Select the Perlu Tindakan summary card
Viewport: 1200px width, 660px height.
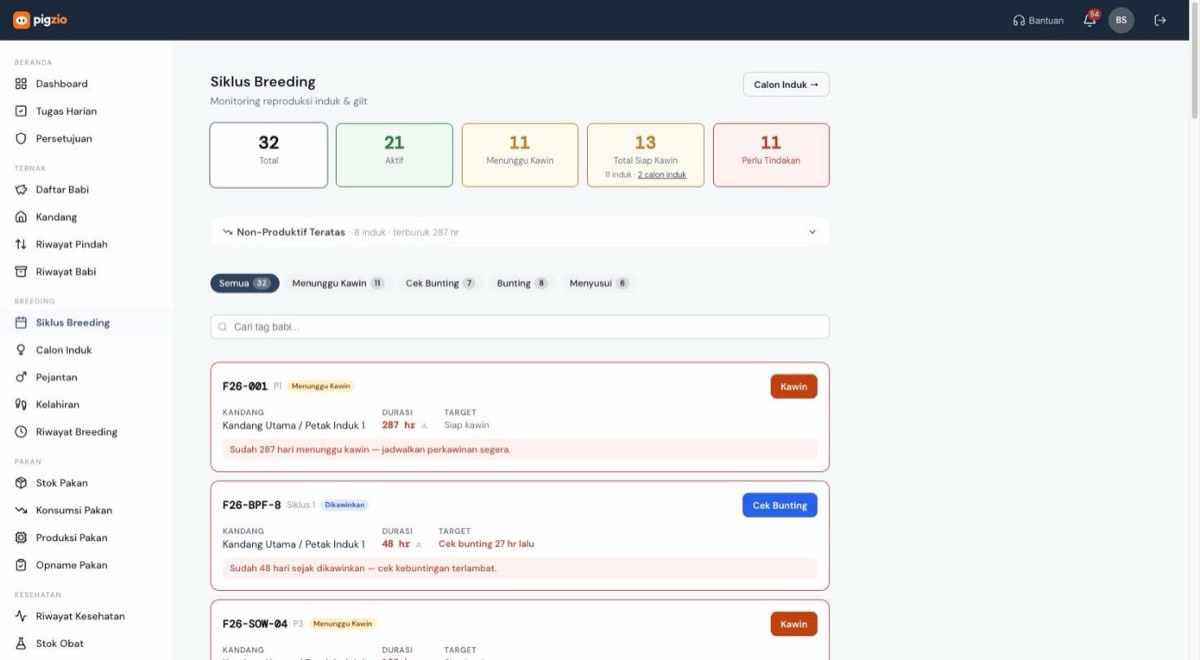[771, 155]
